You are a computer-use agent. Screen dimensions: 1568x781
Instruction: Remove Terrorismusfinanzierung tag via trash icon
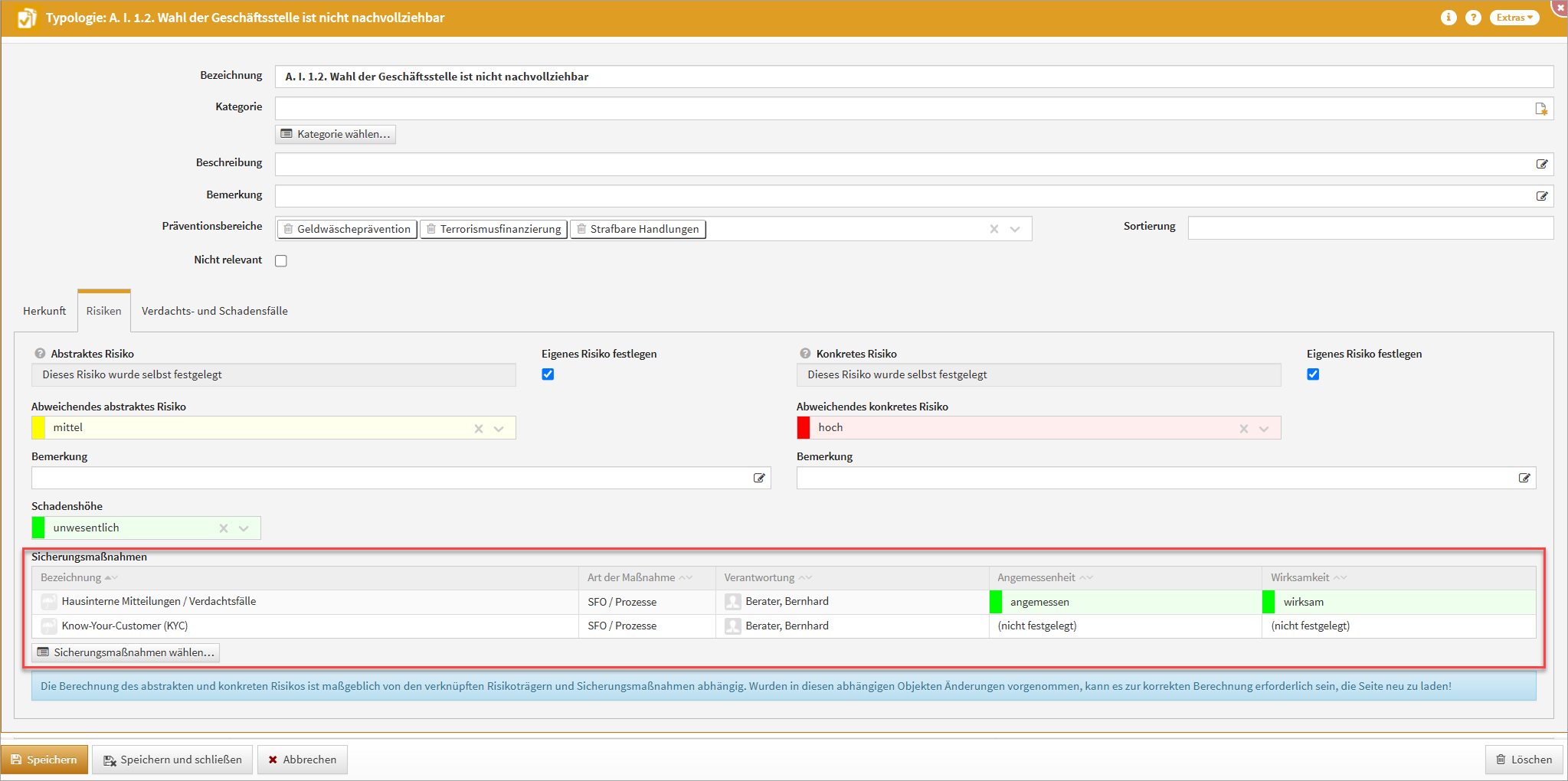pos(431,229)
